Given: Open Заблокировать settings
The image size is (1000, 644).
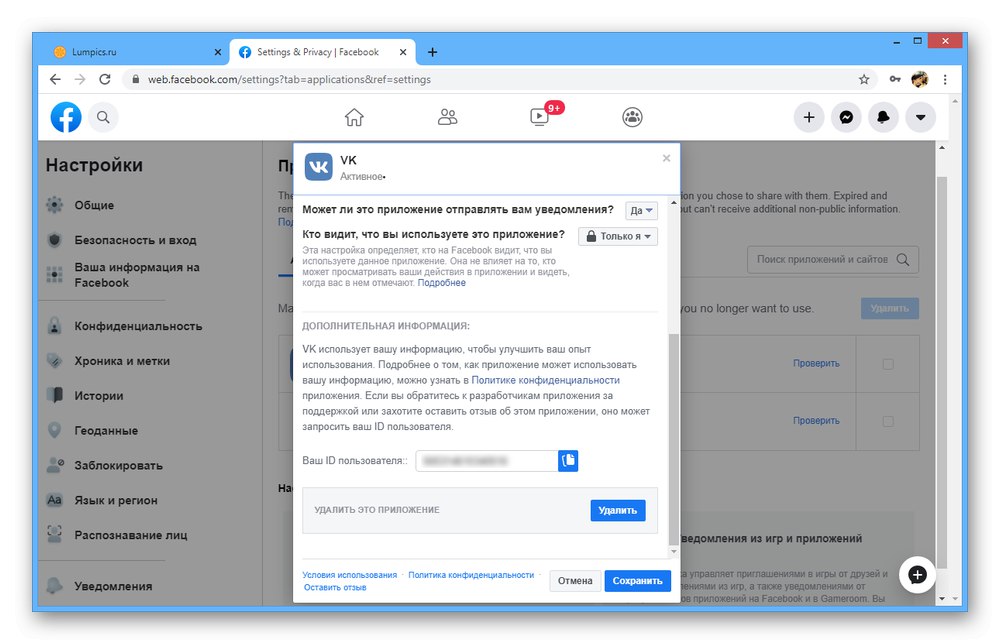Looking at the screenshot, I should click(118, 465).
